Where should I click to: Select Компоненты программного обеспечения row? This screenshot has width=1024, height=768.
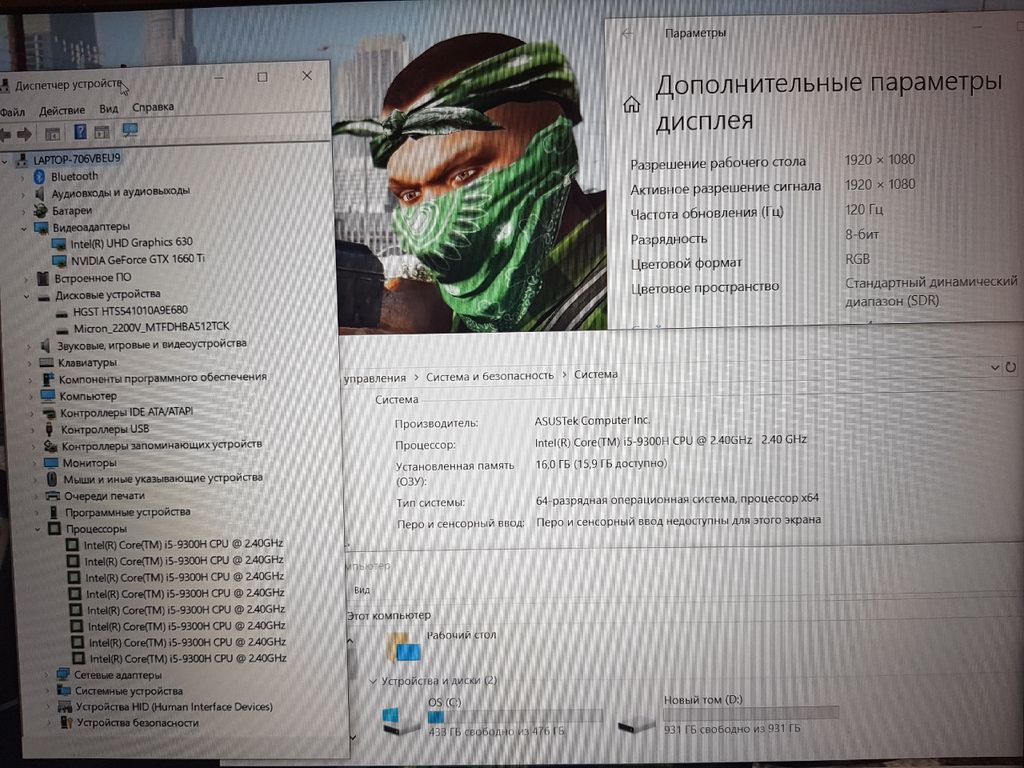click(163, 377)
